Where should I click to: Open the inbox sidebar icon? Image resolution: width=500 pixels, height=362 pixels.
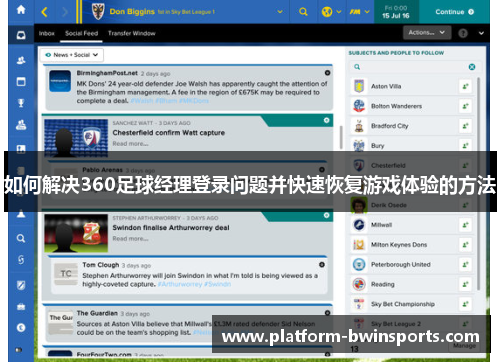[x=21, y=35]
